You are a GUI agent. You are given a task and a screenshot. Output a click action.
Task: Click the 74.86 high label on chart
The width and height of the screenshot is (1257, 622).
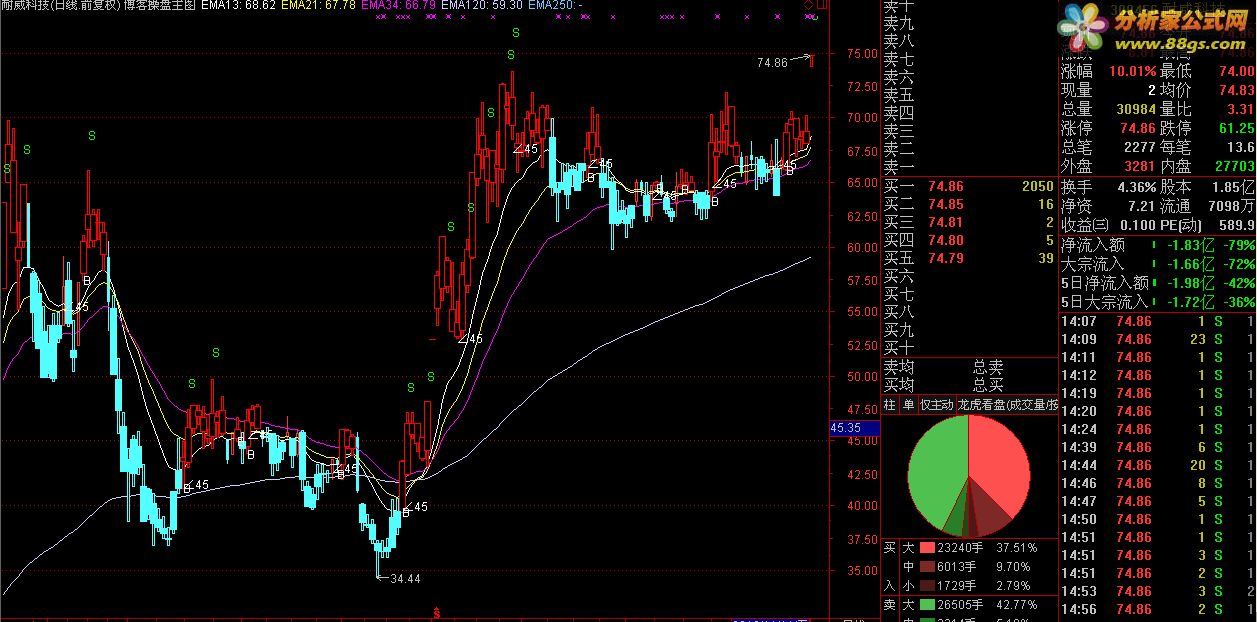[x=773, y=63]
